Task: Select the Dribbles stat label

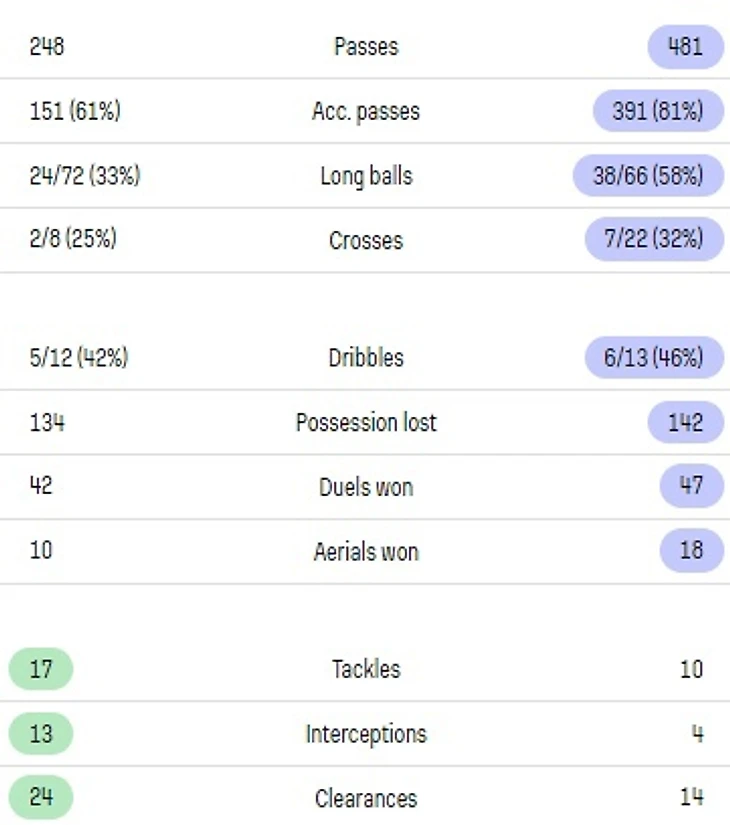Action: (366, 358)
